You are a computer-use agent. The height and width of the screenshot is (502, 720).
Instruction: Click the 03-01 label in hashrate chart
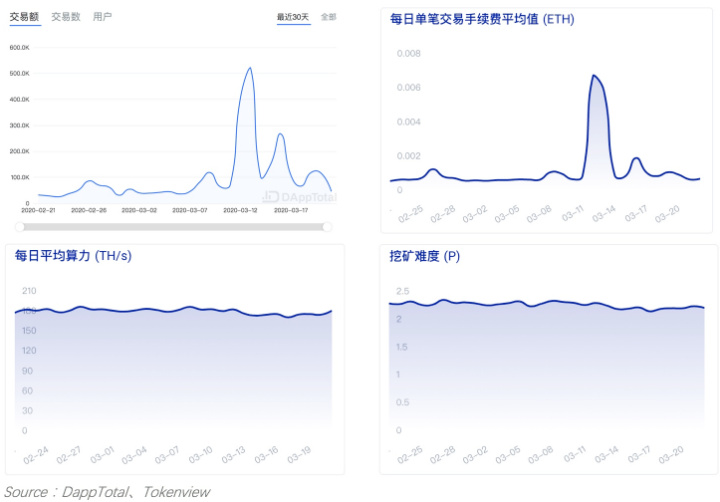pyautogui.click(x=102, y=455)
